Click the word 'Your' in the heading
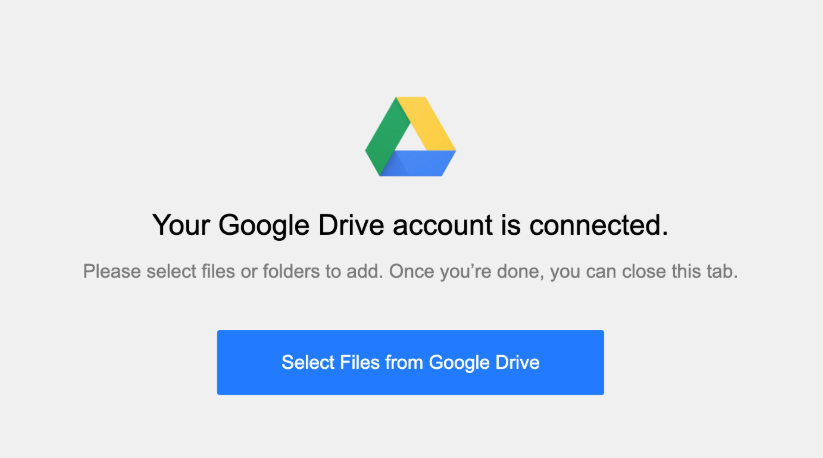The width and height of the screenshot is (823, 458). tap(181, 225)
